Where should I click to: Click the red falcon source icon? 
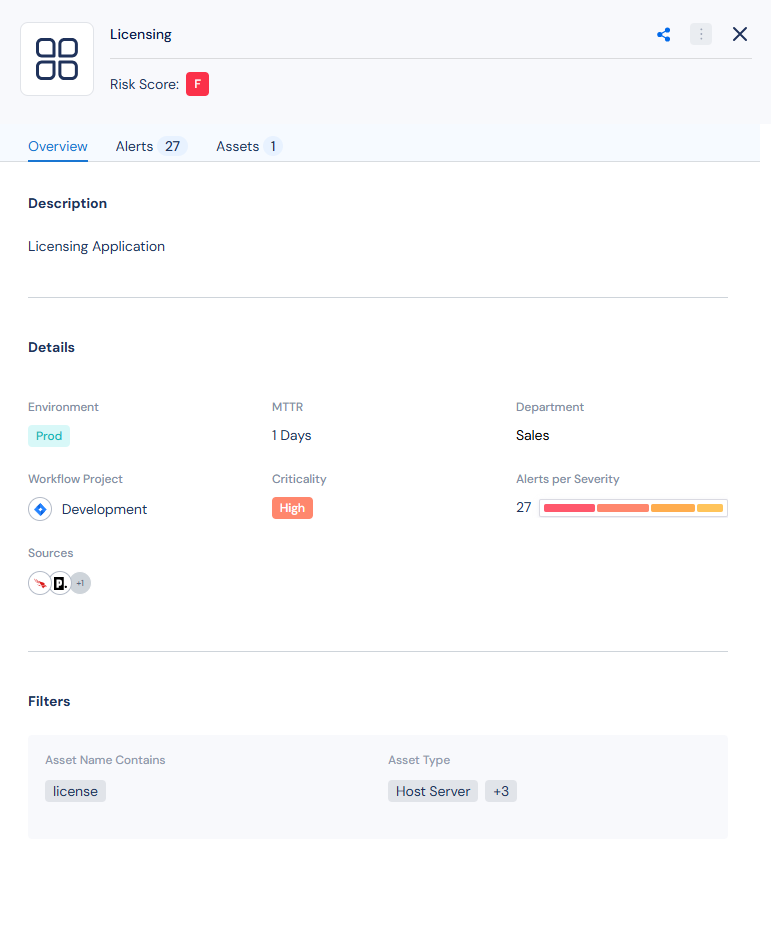(x=40, y=583)
